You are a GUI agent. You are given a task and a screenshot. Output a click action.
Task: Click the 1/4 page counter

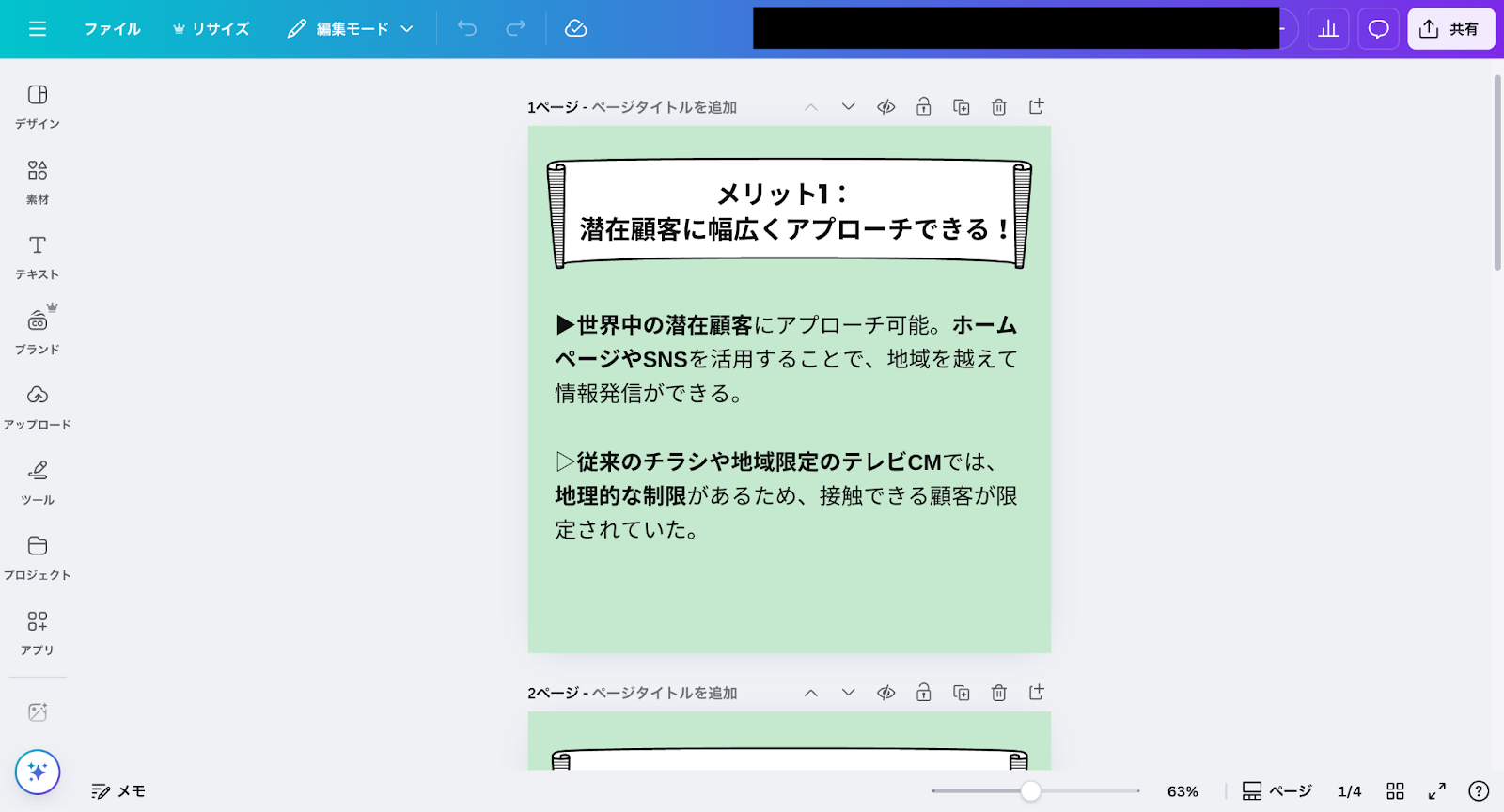[x=1349, y=791]
